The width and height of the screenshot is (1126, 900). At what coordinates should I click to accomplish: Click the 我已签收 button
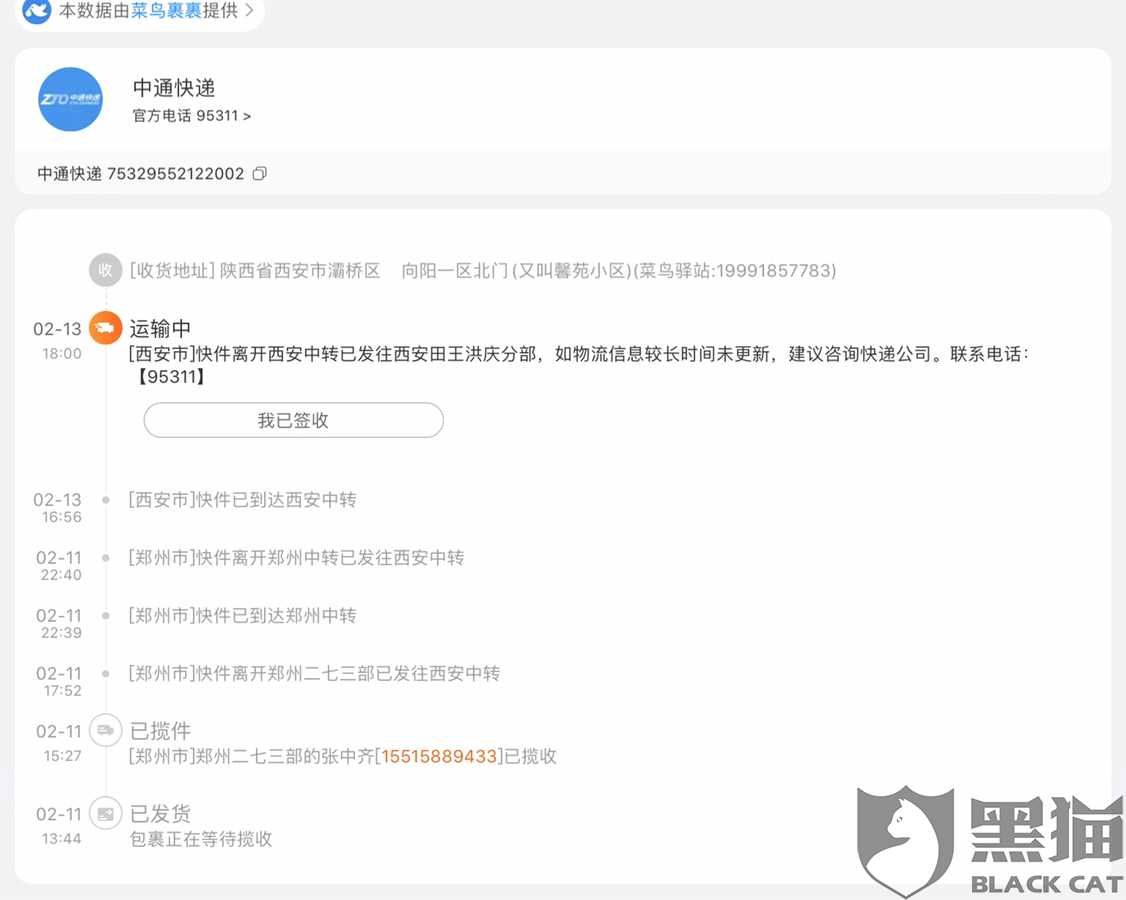click(294, 420)
